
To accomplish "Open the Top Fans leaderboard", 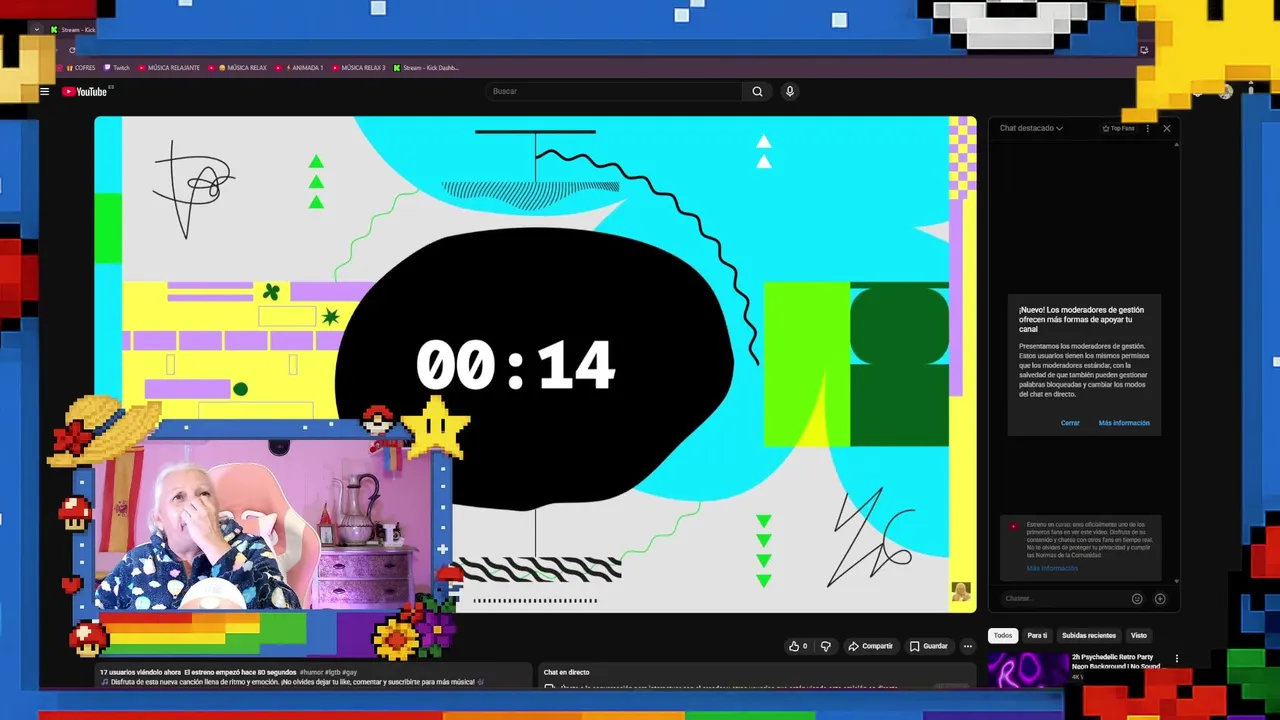I will click(1119, 128).
